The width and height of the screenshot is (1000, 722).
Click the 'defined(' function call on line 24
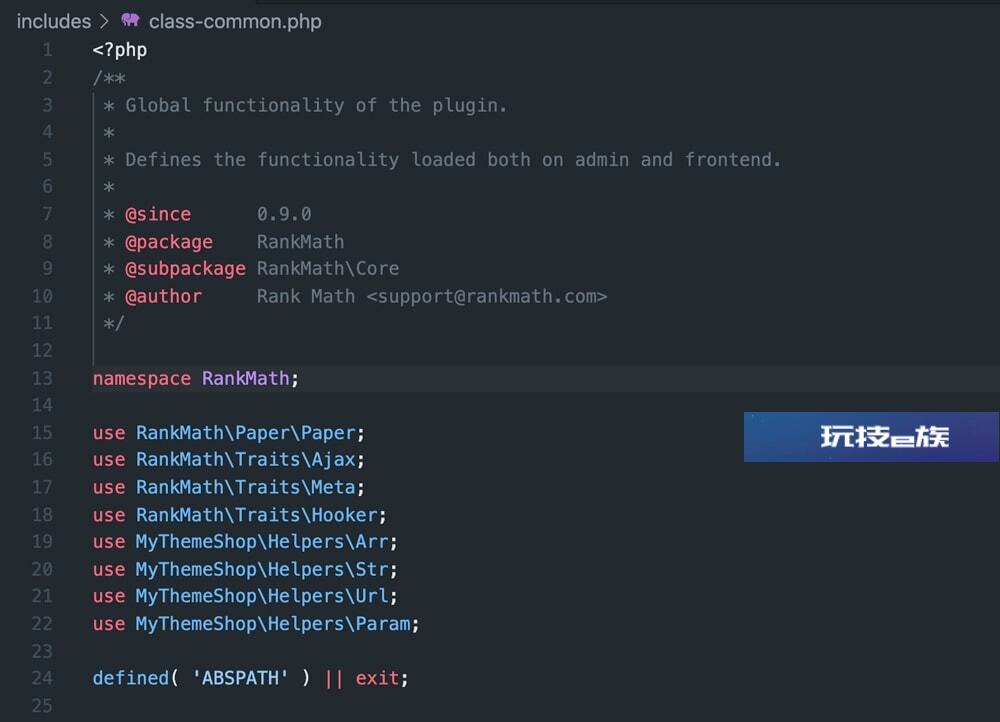click(136, 678)
